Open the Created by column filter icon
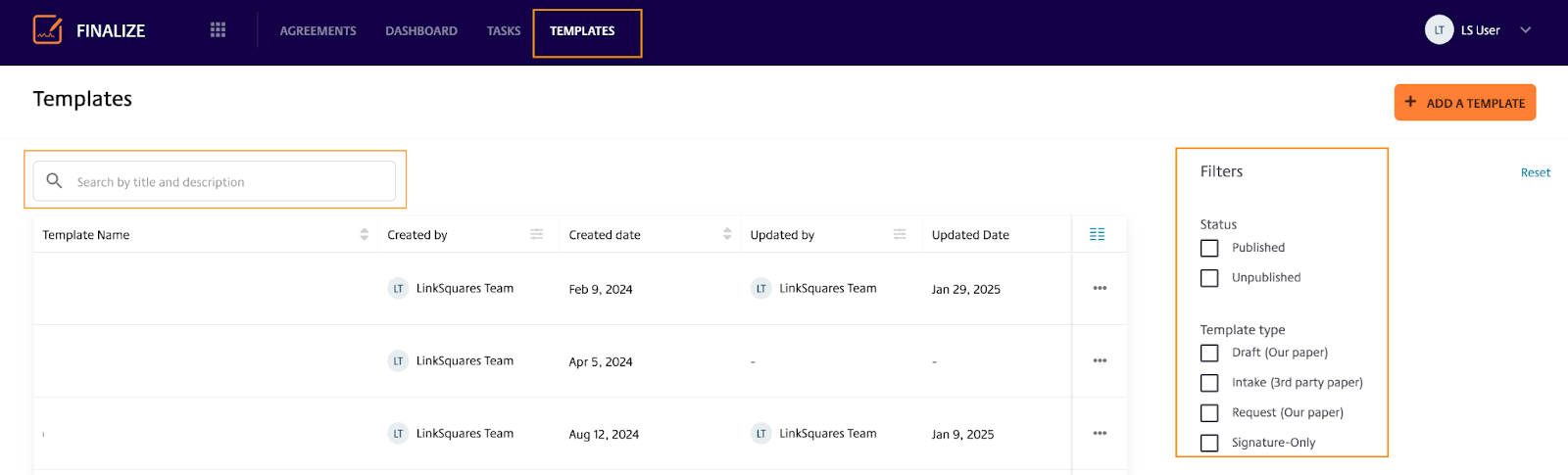Image resolution: width=1568 pixels, height=475 pixels. pyautogui.click(x=537, y=234)
